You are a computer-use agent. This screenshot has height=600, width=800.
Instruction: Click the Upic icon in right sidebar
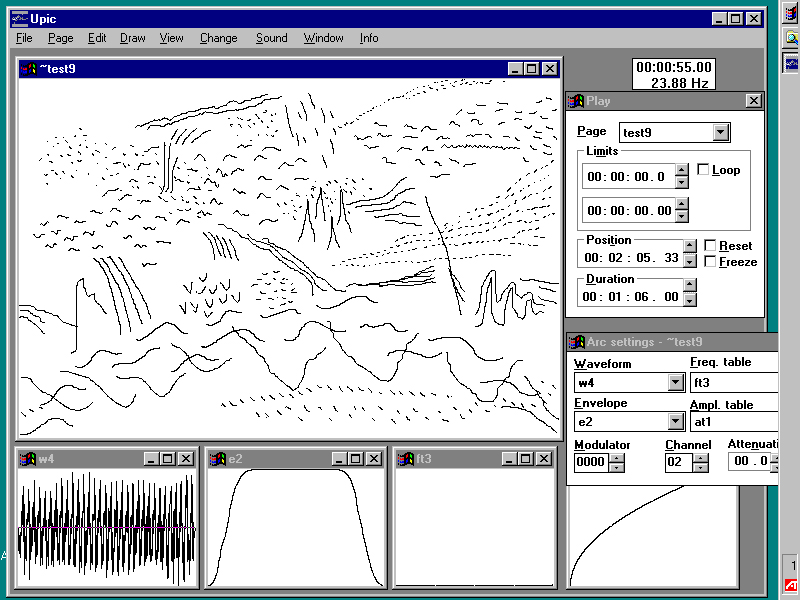[x=791, y=63]
